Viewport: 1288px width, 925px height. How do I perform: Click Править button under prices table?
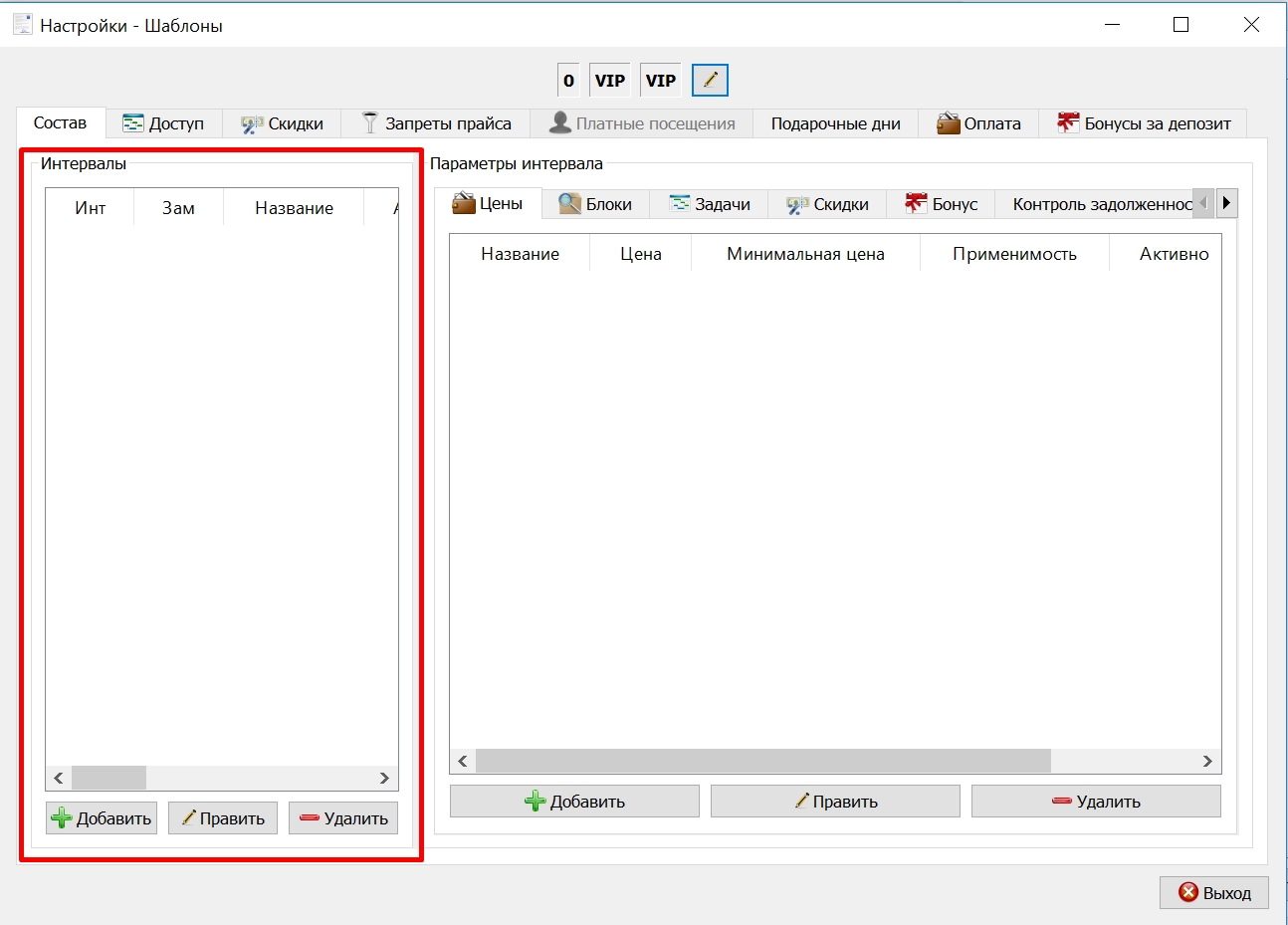tap(835, 802)
